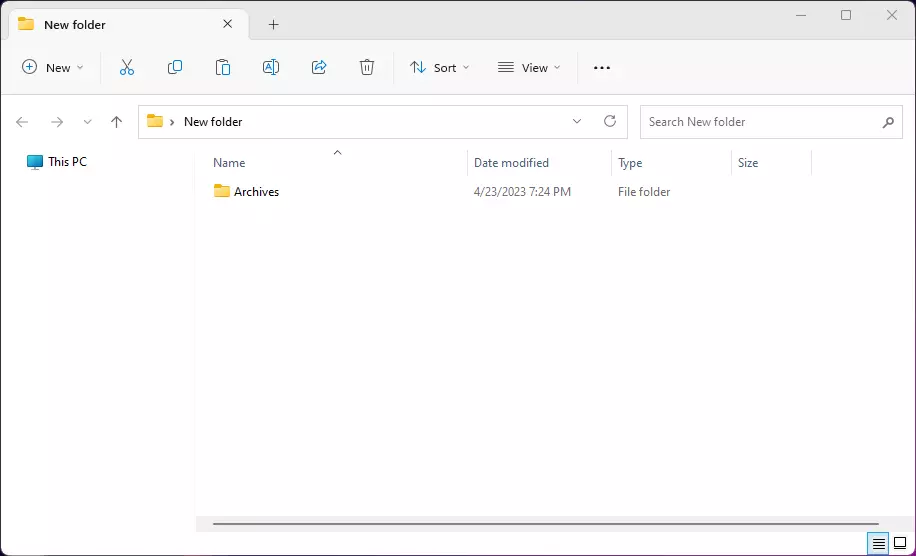Switch to details view layout
Viewport: 916px width, 556px height.
tap(878, 544)
